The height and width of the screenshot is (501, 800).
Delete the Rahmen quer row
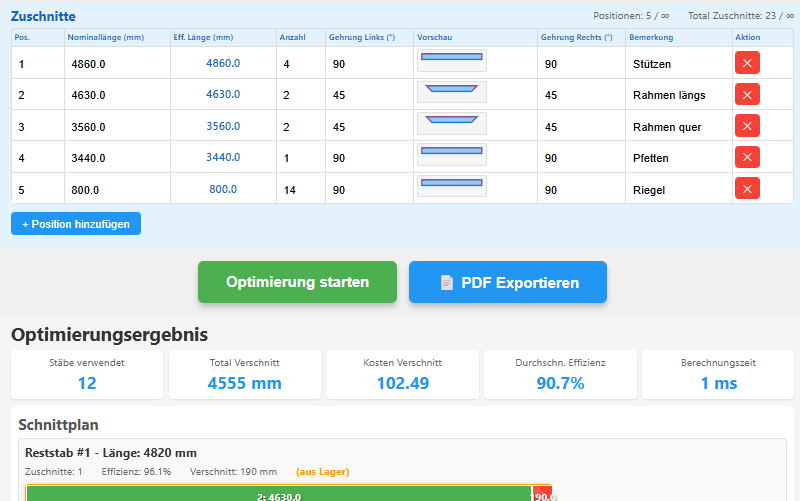747,126
